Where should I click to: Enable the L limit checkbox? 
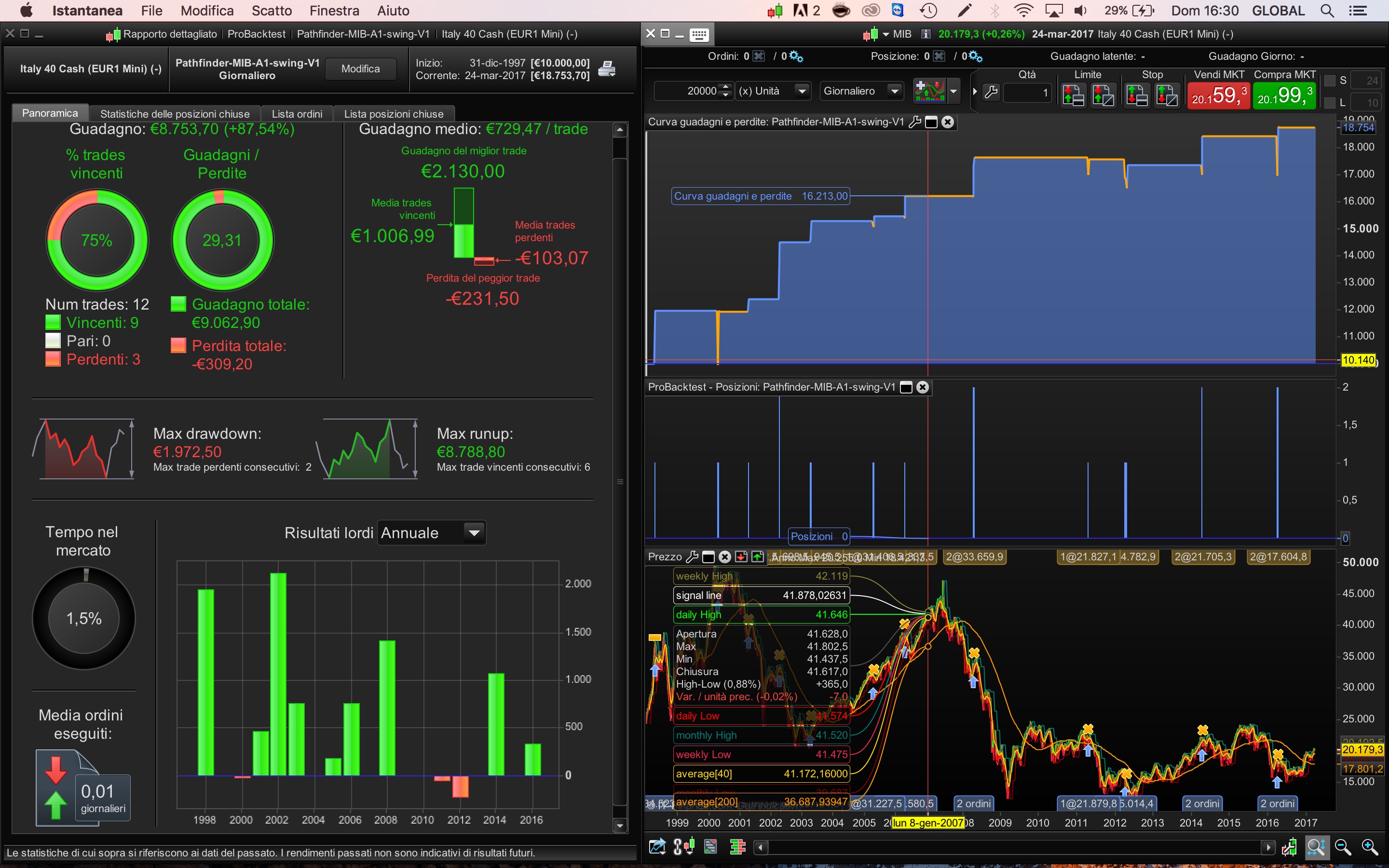(x=1330, y=103)
